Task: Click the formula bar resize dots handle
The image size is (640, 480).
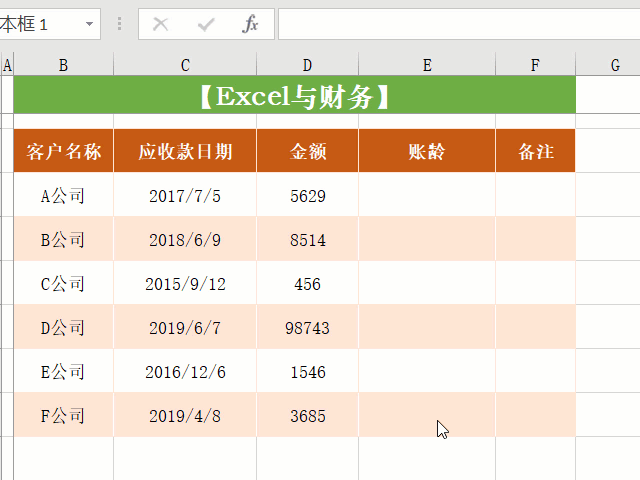Action: click(119, 24)
